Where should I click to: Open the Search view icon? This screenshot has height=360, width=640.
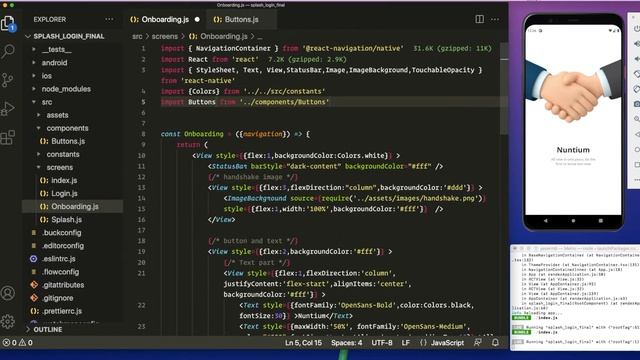[8, 51]
